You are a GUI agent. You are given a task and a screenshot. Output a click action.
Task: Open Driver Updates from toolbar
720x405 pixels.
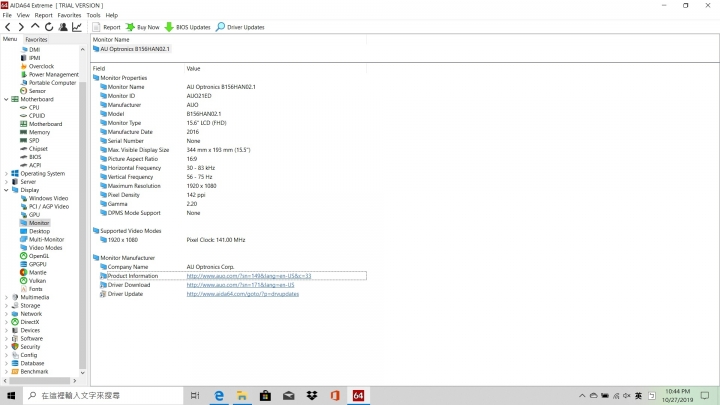click(x=240, y=27)
